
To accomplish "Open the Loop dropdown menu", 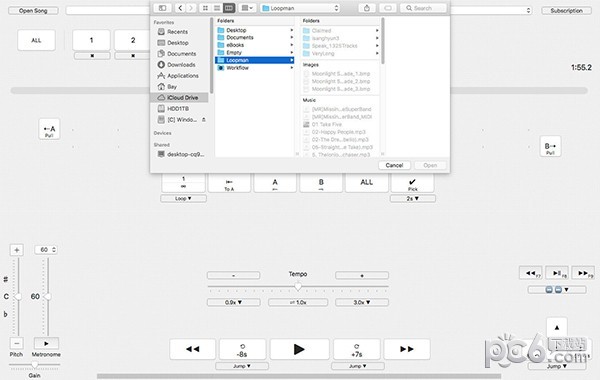I will (x=183, y=199).
